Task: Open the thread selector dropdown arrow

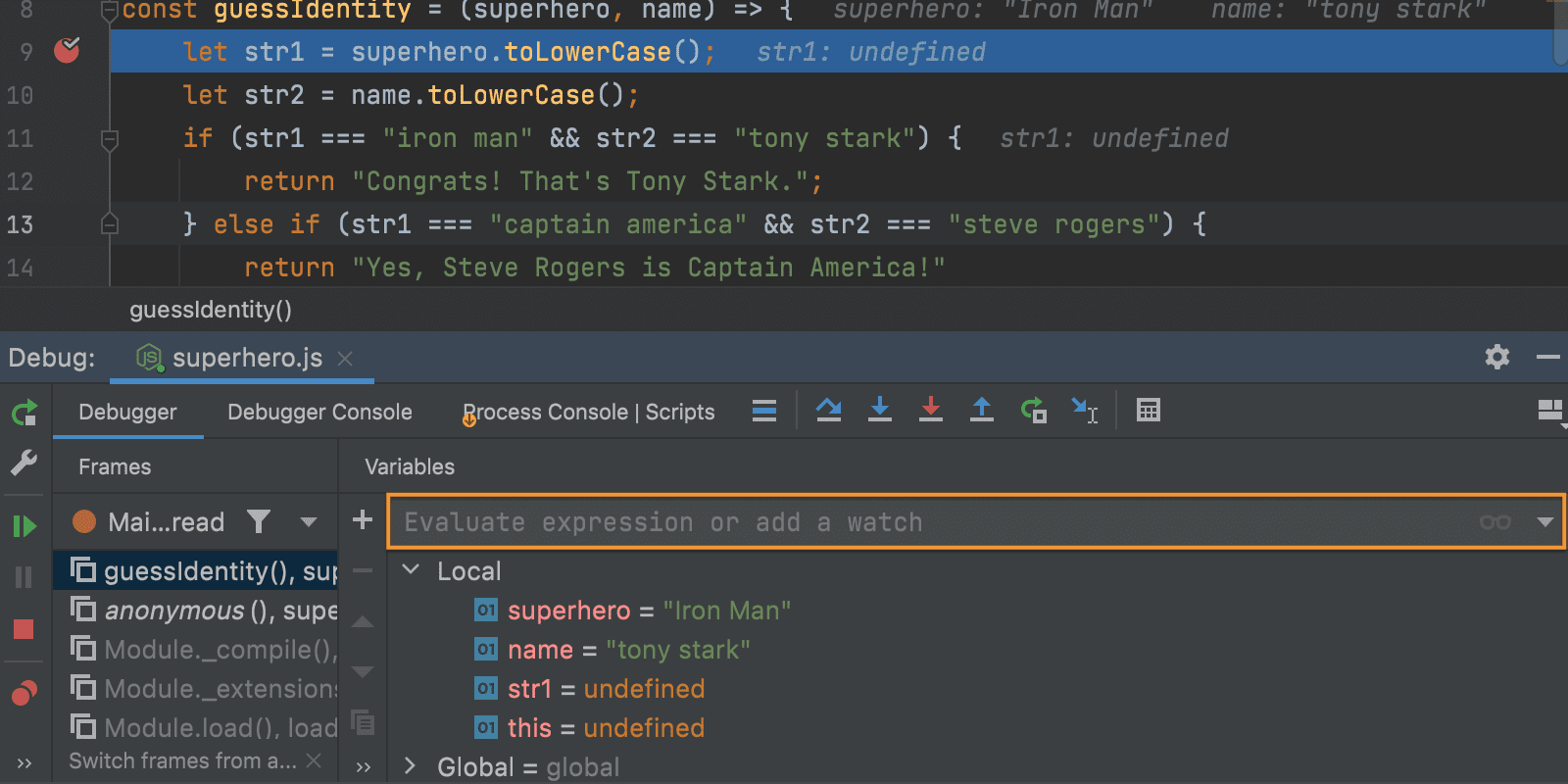Action: [x=309, y=522]
